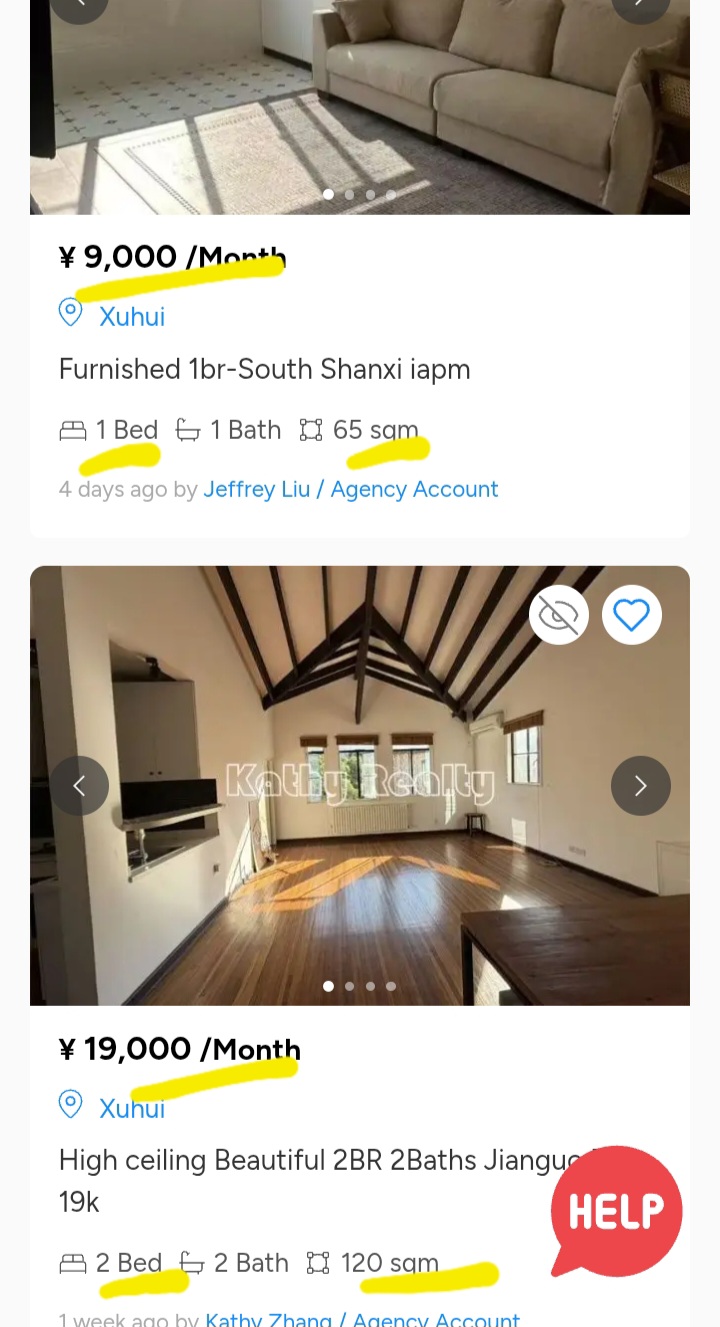View the Jeffrey Liu / Agency Account profile
Viewport: 720px width, 1327px height.
tap(350, 489)
